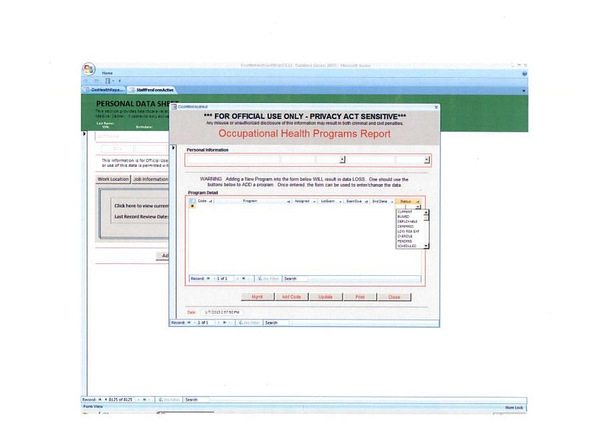Open the Code column filter arrow
This screenshot has height=424, width=615.
click(x=211, y=201)
